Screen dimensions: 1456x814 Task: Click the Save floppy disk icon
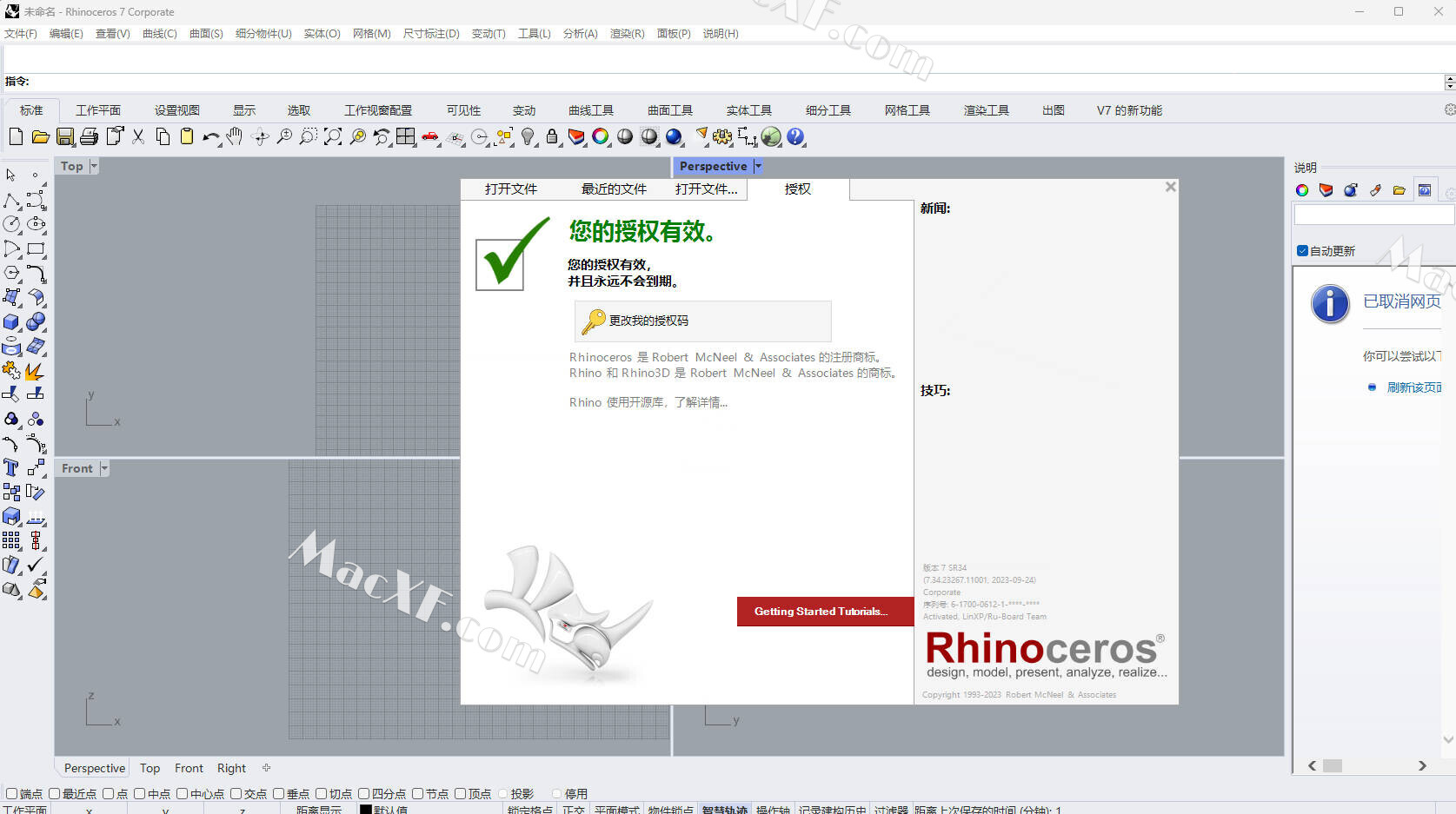(x=65, y=136)
